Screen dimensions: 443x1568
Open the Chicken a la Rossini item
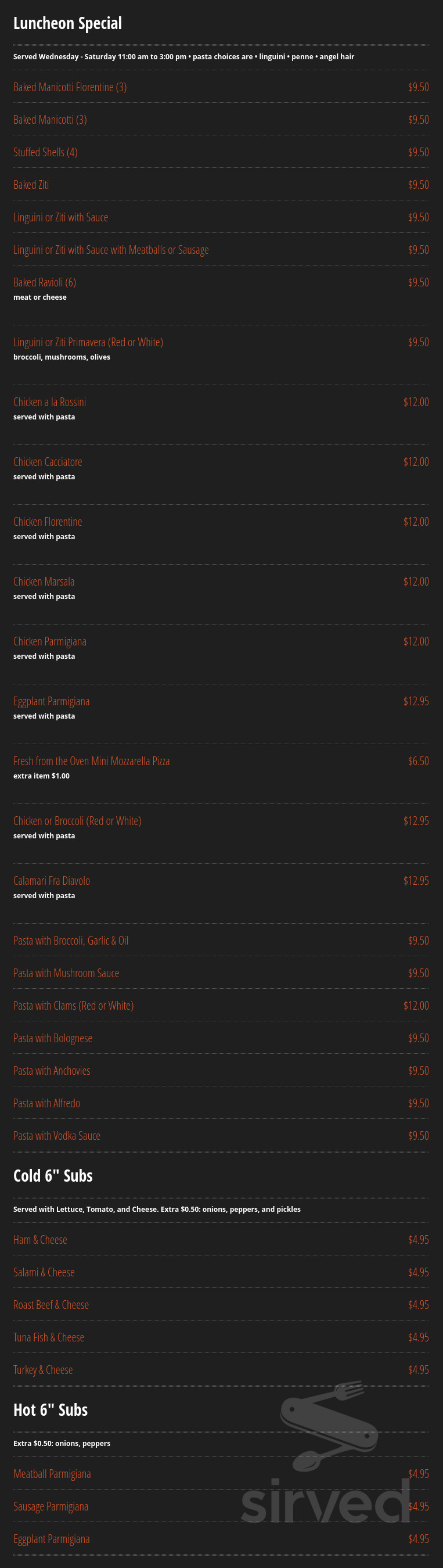tap(50, 403)
